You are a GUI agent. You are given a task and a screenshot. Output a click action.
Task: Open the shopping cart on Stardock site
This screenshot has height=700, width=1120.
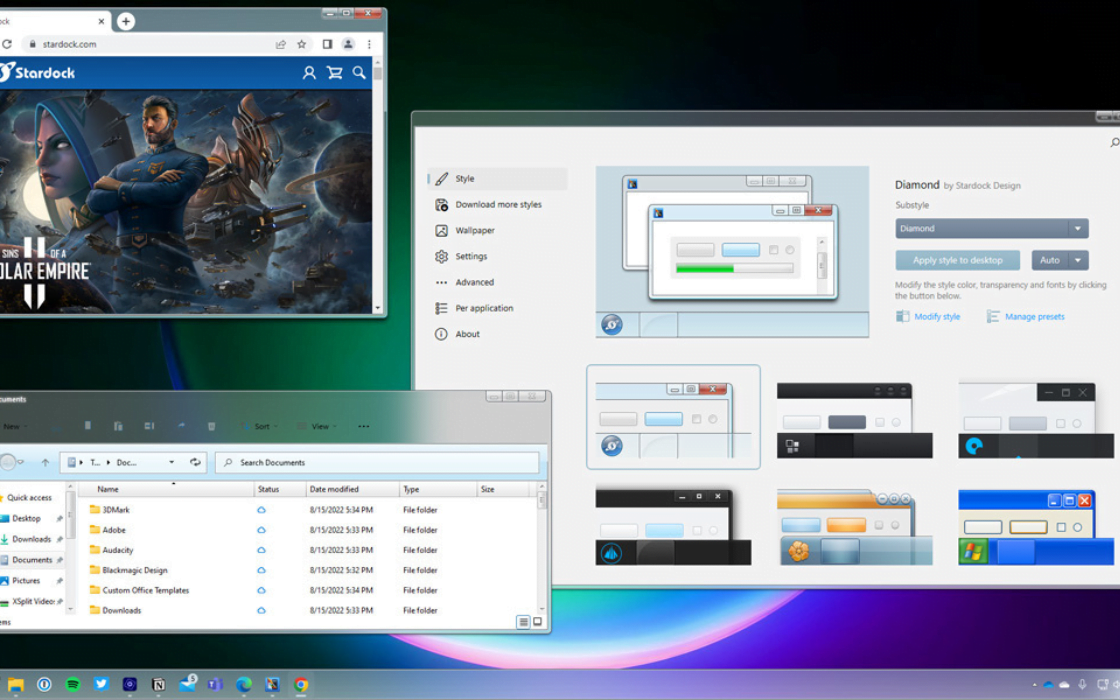click(334, 73)
